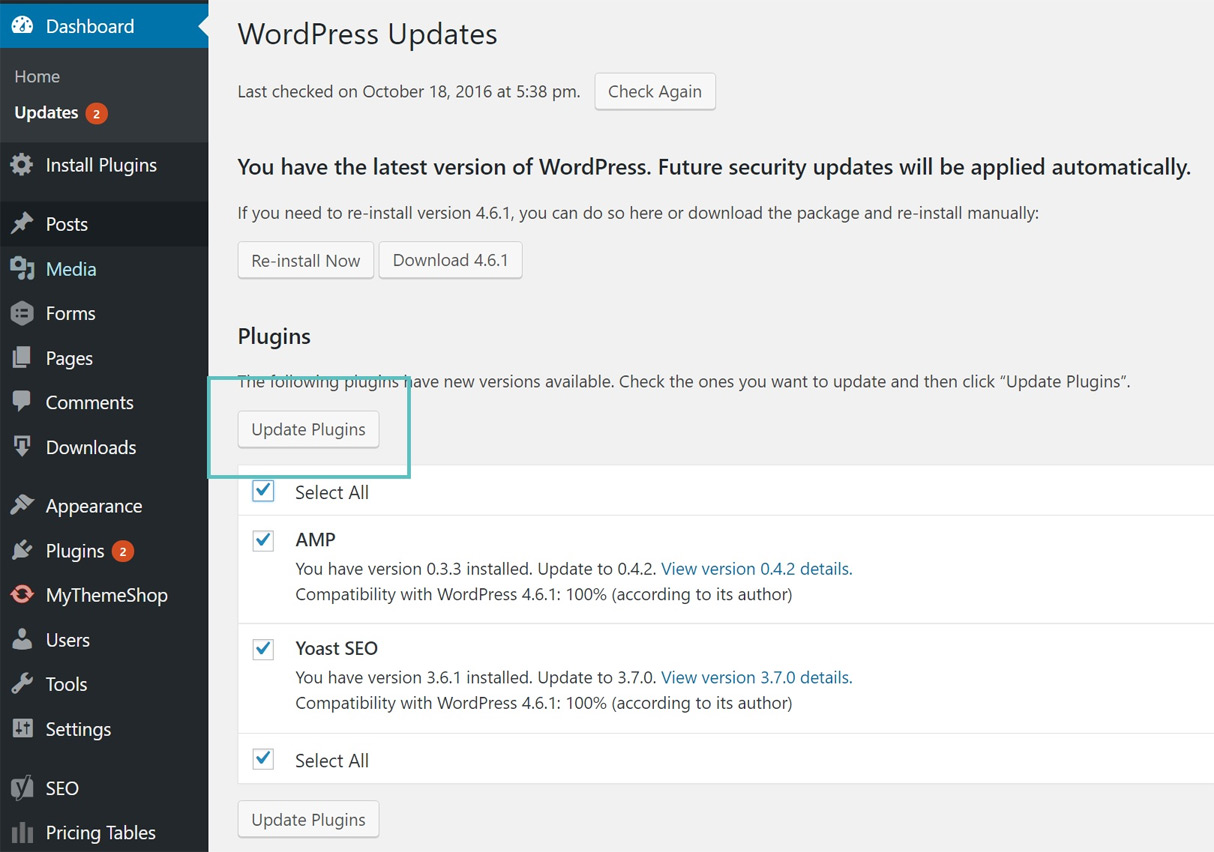Screen dimensions: 1214x852
Task: Toggle the bottom Select All checkbox
Action: (x=263, y=759)
